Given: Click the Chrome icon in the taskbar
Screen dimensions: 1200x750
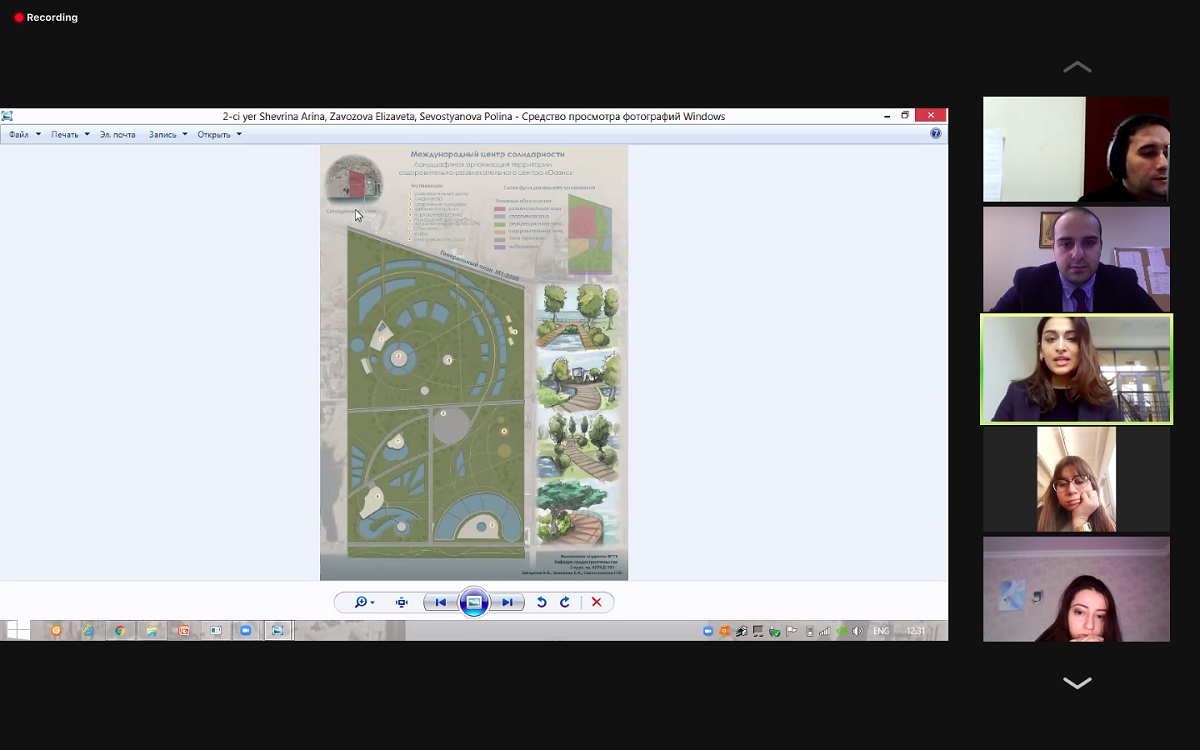Looking at the screenshot, I should pyautogui.click(x=120, y=631).
